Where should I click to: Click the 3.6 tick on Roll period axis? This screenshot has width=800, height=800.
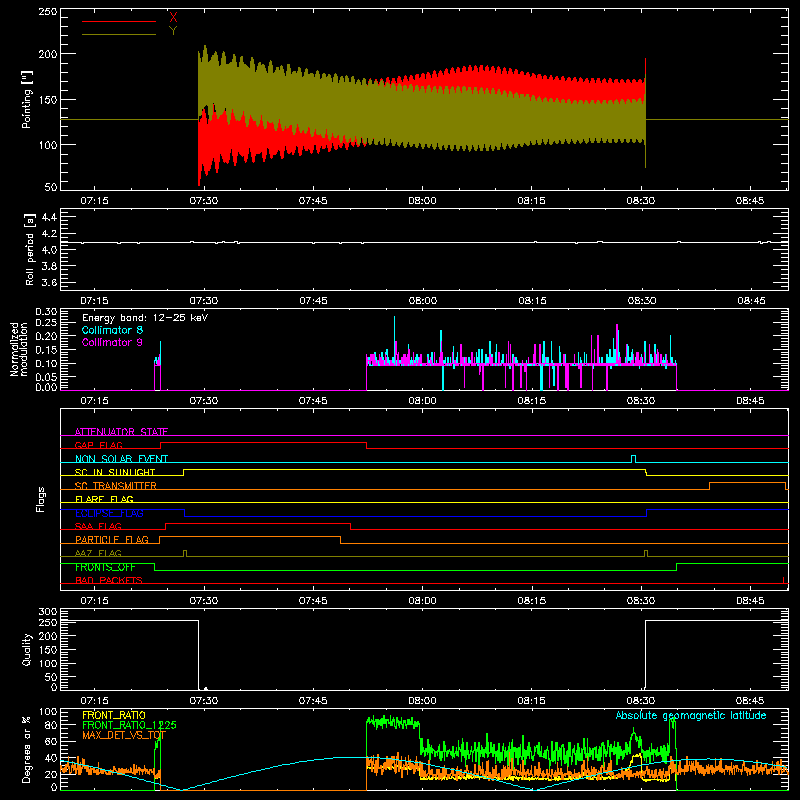tap(49, 282)
